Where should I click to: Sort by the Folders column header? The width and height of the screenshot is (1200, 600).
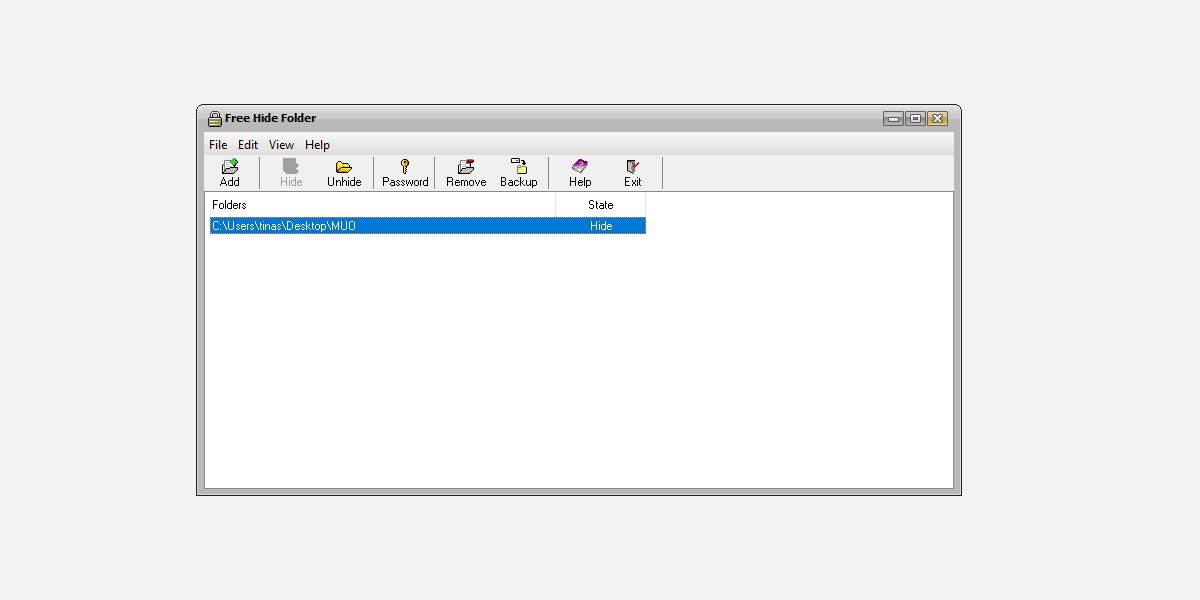click(381, 205)
